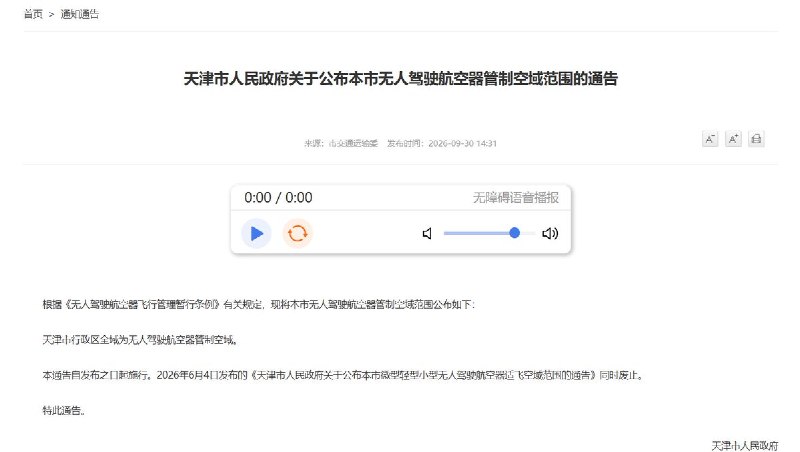The width and height of the screenshot is (800, 452).
Task: Click the source and publish time line
Action: tap(401, 143)
